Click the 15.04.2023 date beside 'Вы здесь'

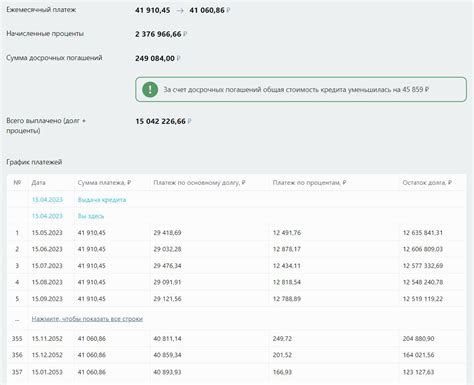47,216
